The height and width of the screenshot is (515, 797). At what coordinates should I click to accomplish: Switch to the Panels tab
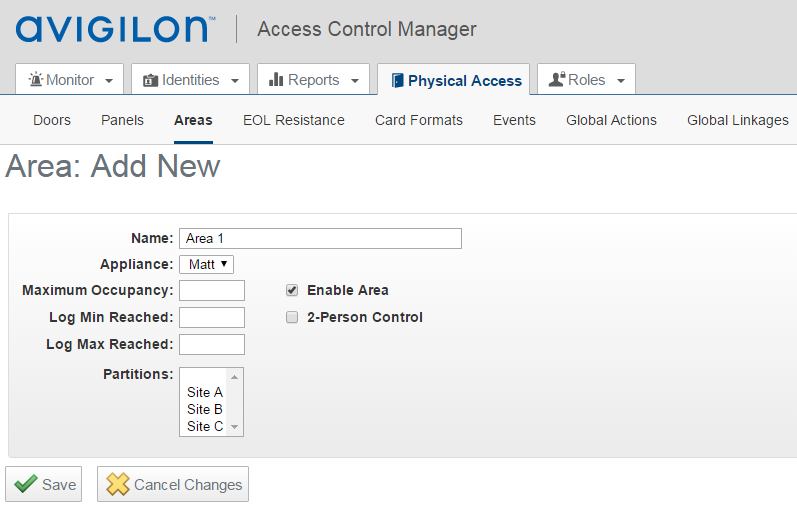[122, 120]
